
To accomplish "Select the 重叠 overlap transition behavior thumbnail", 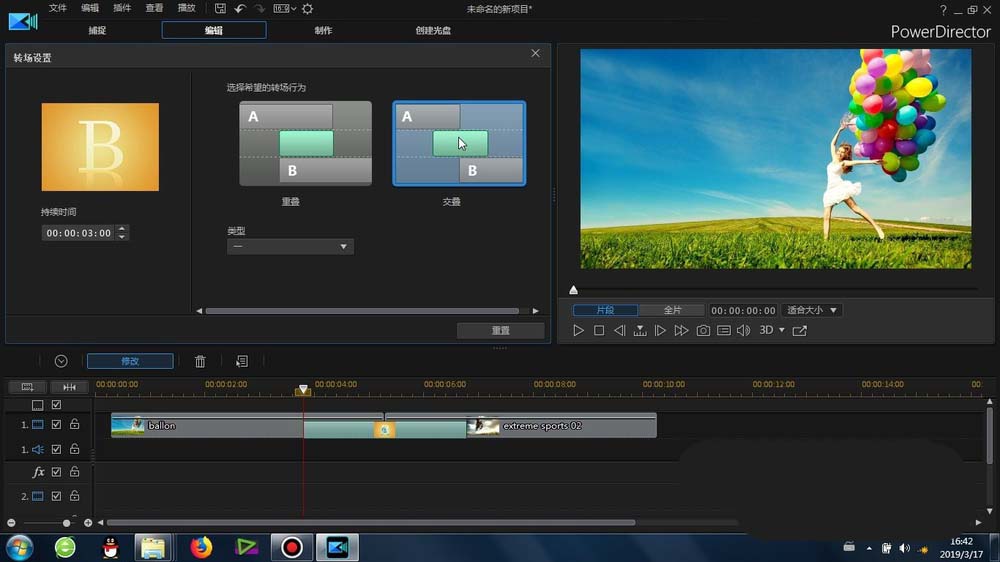I will click(x=305, y=143).
